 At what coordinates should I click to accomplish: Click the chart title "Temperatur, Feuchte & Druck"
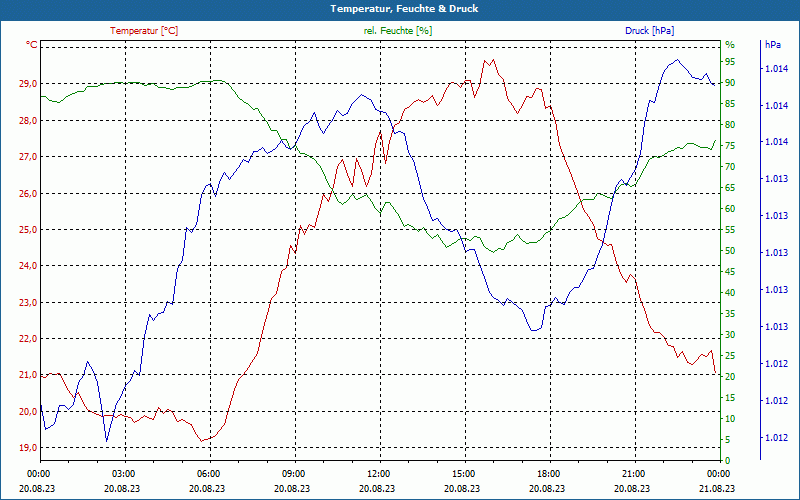pyautogui.click(x=404, y=9)
